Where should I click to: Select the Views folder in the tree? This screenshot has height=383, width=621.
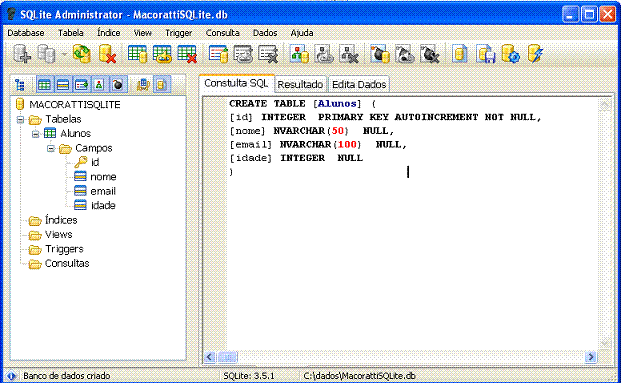(59, 234)
